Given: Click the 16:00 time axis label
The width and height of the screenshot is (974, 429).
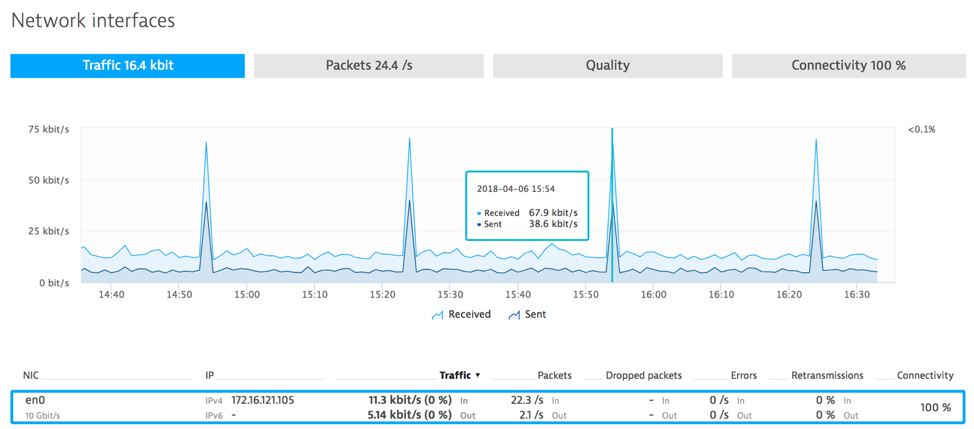Looking at the screenshot, I should (653, 296).
